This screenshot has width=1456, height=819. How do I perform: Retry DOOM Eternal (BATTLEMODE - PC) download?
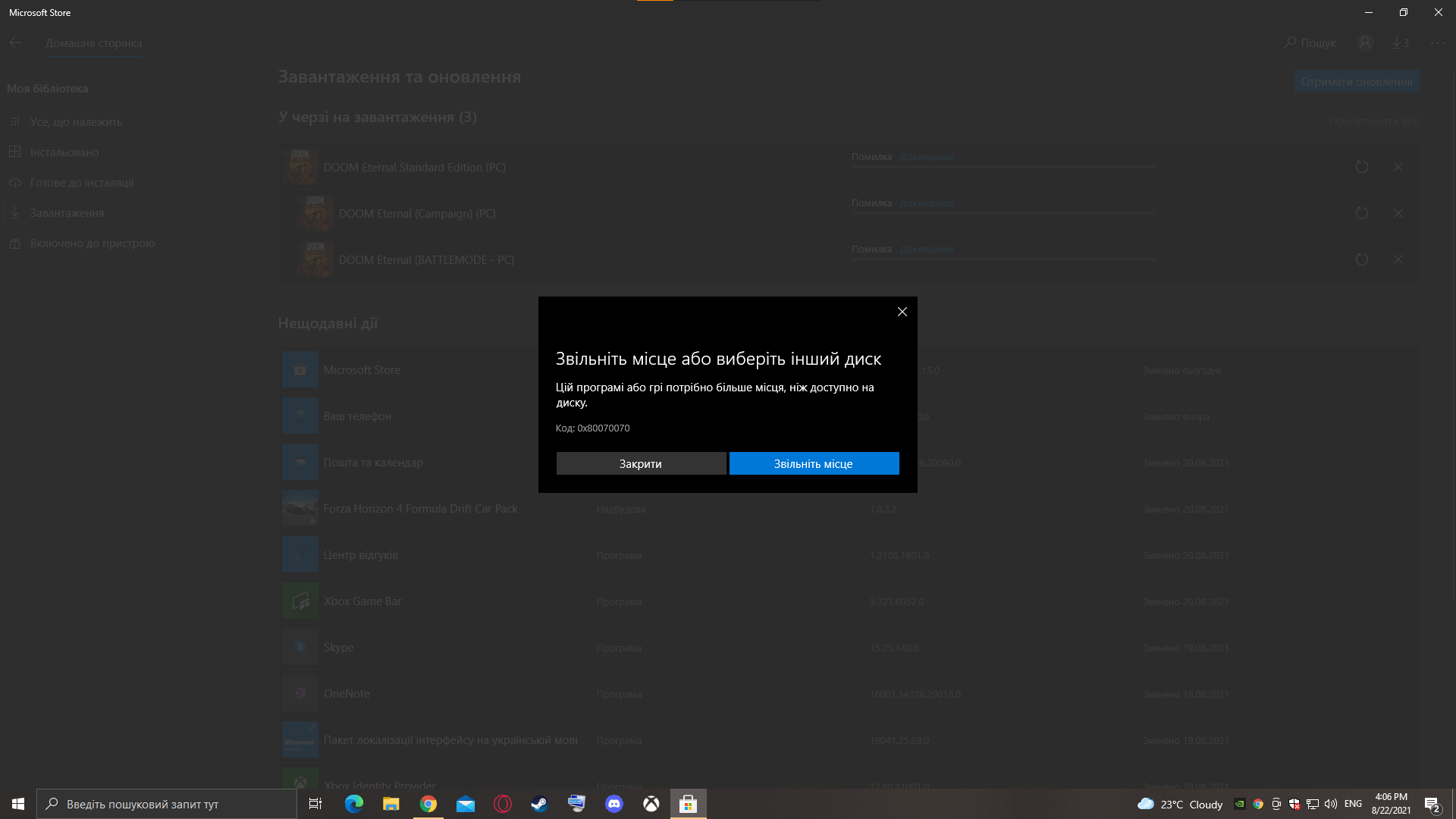point(1362,259)
